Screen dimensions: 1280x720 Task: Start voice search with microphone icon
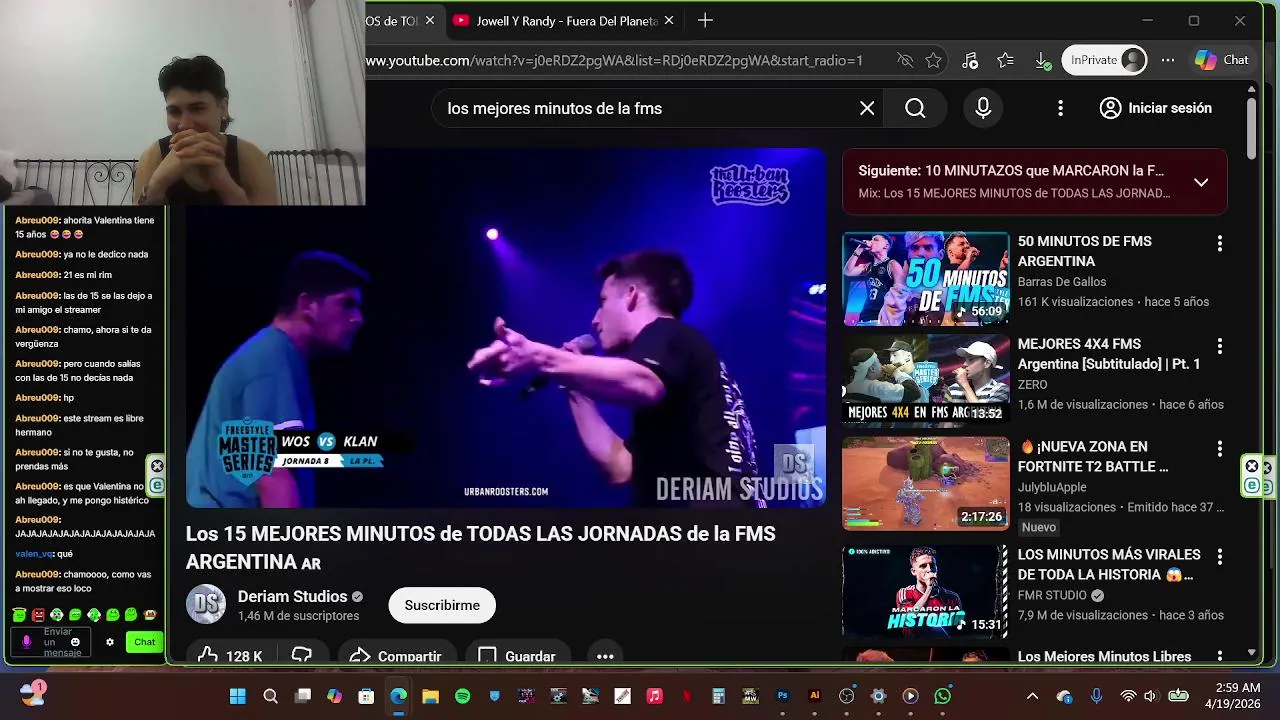(x=983, y=108)
